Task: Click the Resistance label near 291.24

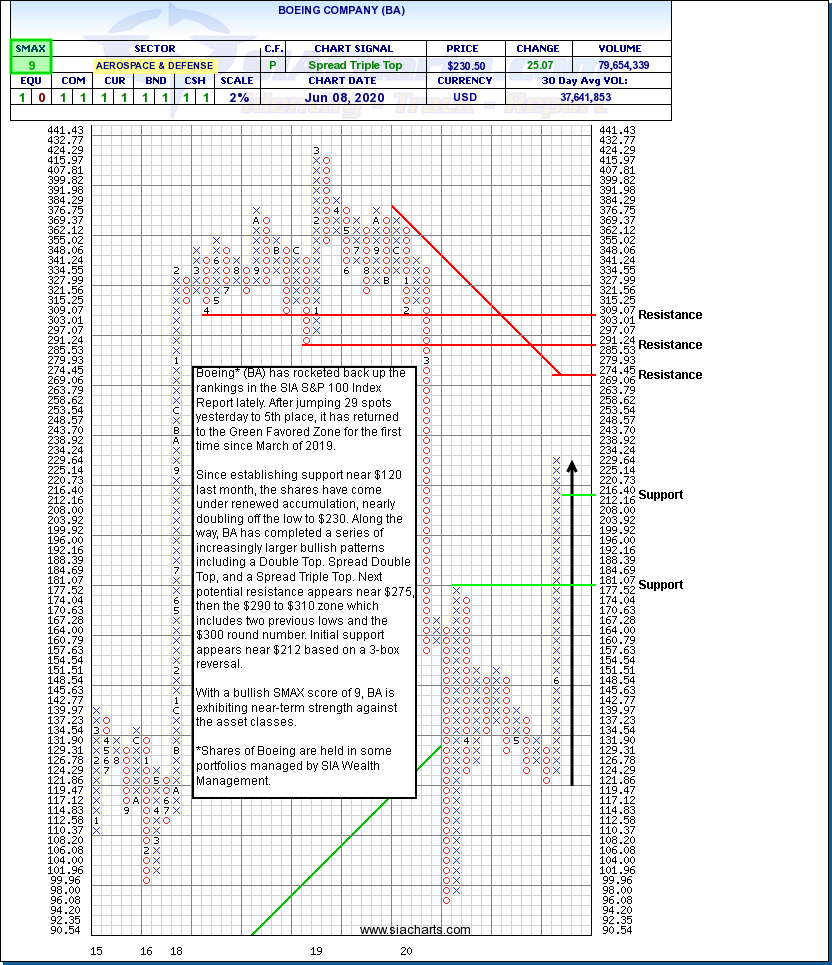Action: [x=670, y=345]
